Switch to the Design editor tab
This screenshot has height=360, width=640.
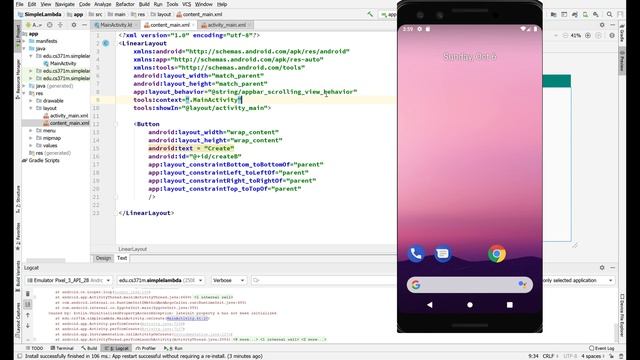tap(103, 258)
